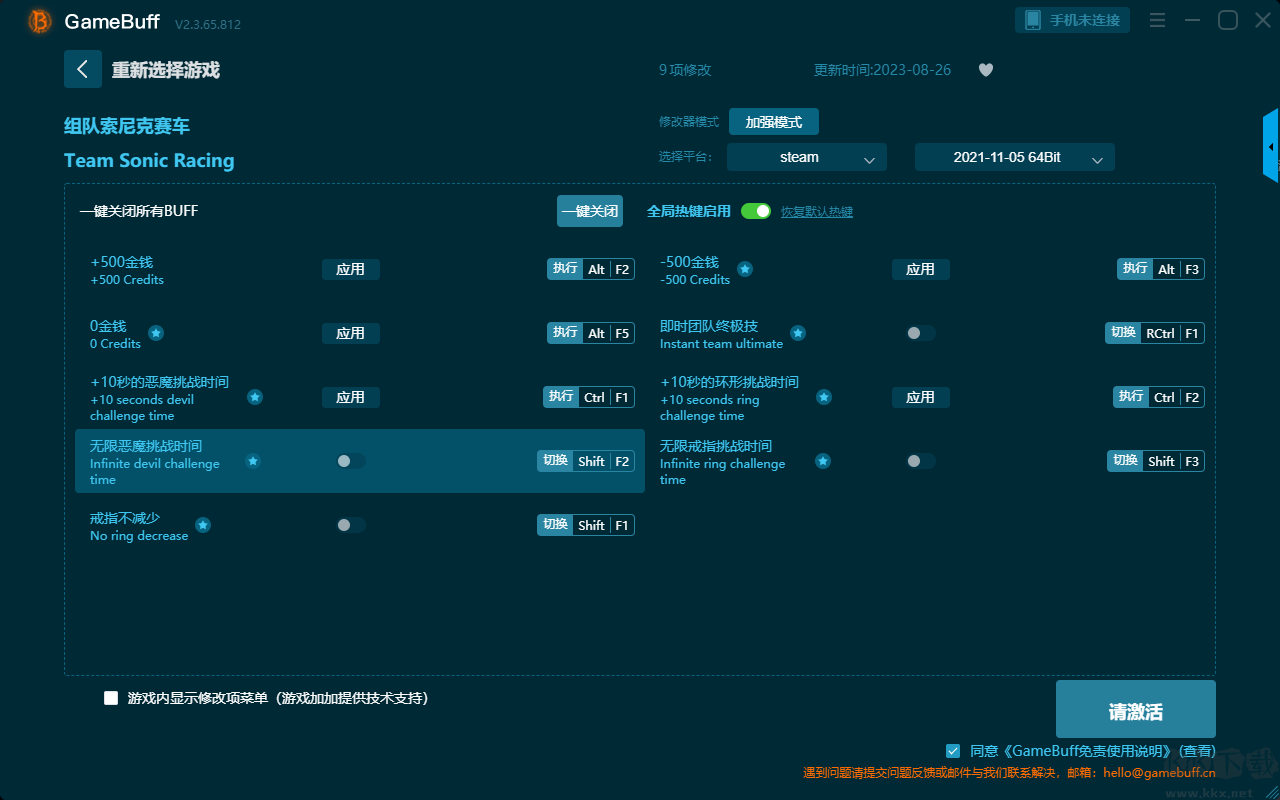Apply the +500金钱 cheat
This screenshot has height=800, width=1280.
(x=351, y=269)
